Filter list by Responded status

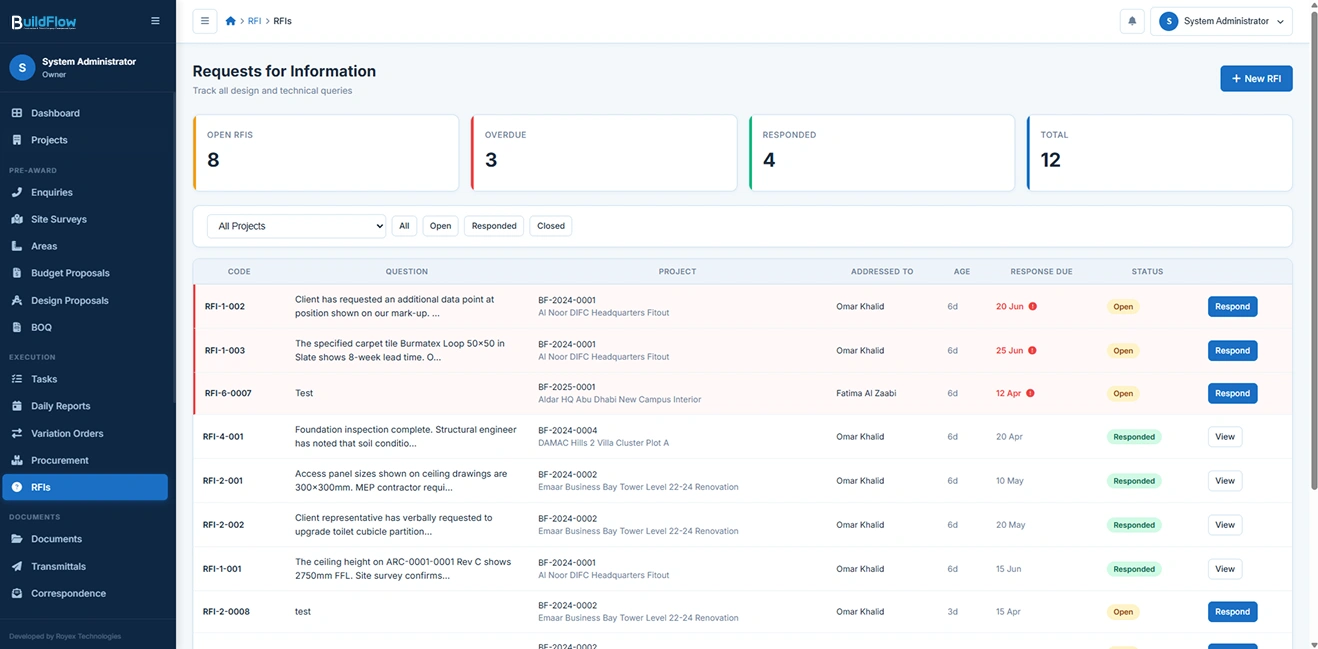click(494, 226)
